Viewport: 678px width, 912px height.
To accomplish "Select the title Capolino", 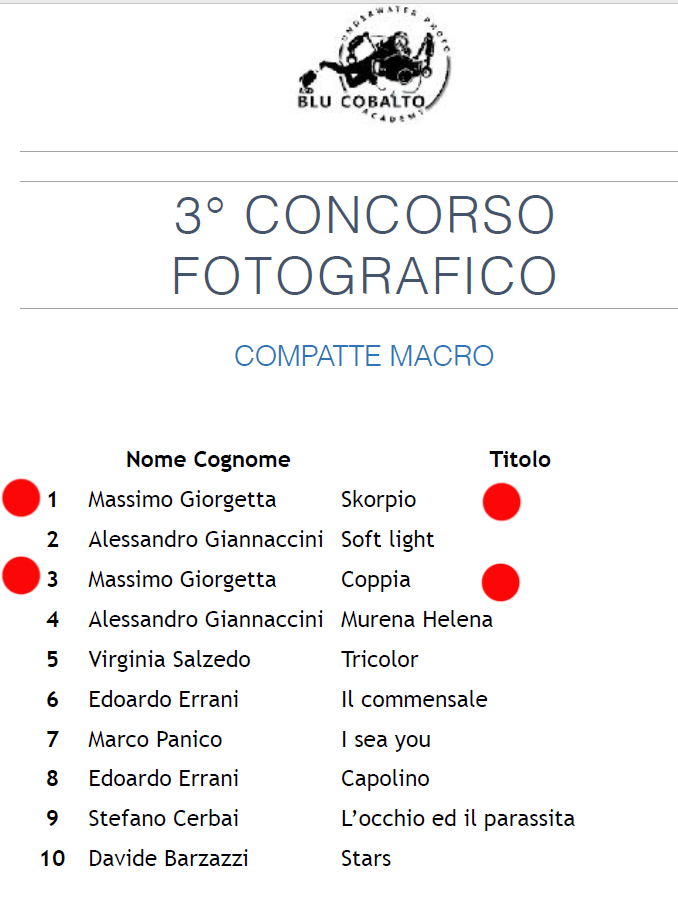I will (x=385, y=779).
